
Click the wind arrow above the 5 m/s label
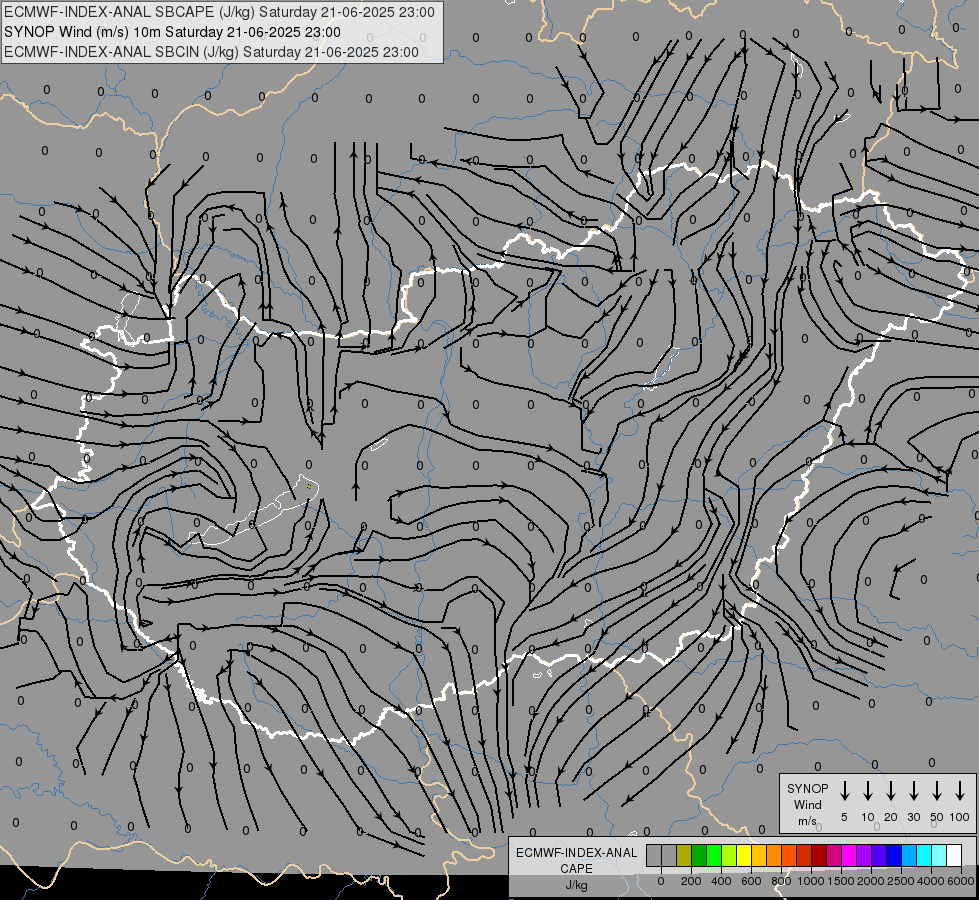click(x=844, y=791)
